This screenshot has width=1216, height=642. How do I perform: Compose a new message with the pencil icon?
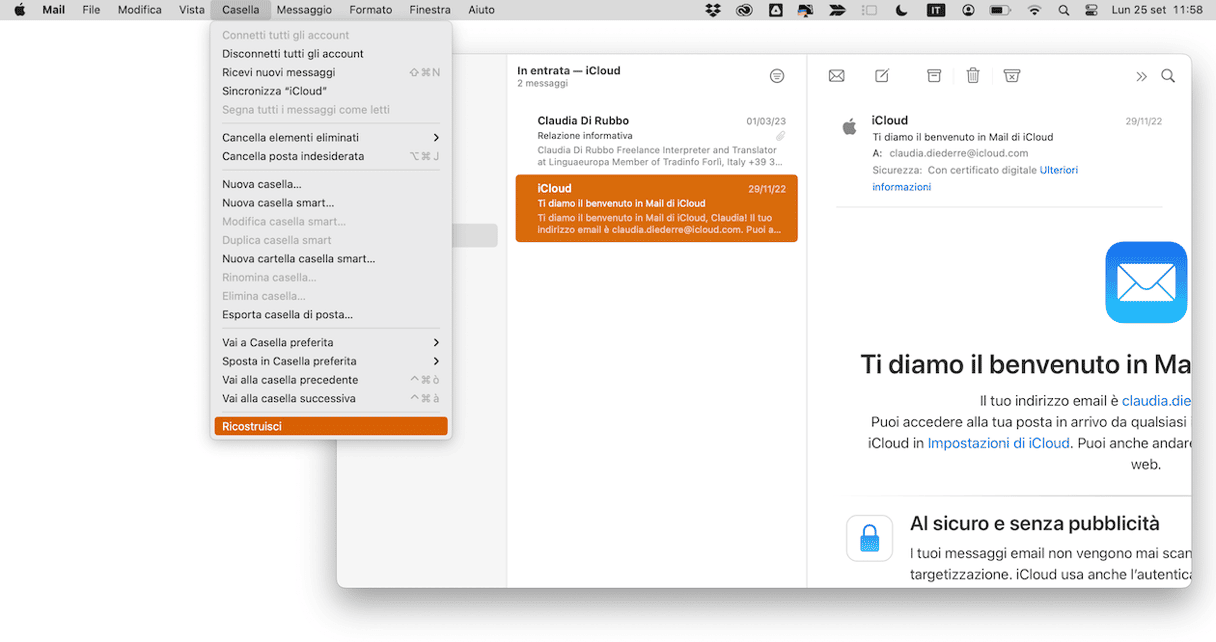[882, 76]
